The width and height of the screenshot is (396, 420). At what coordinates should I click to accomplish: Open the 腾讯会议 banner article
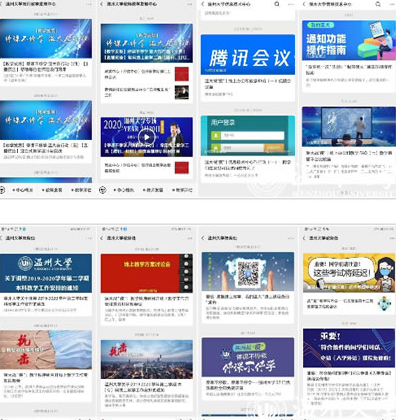pos(248,55)
